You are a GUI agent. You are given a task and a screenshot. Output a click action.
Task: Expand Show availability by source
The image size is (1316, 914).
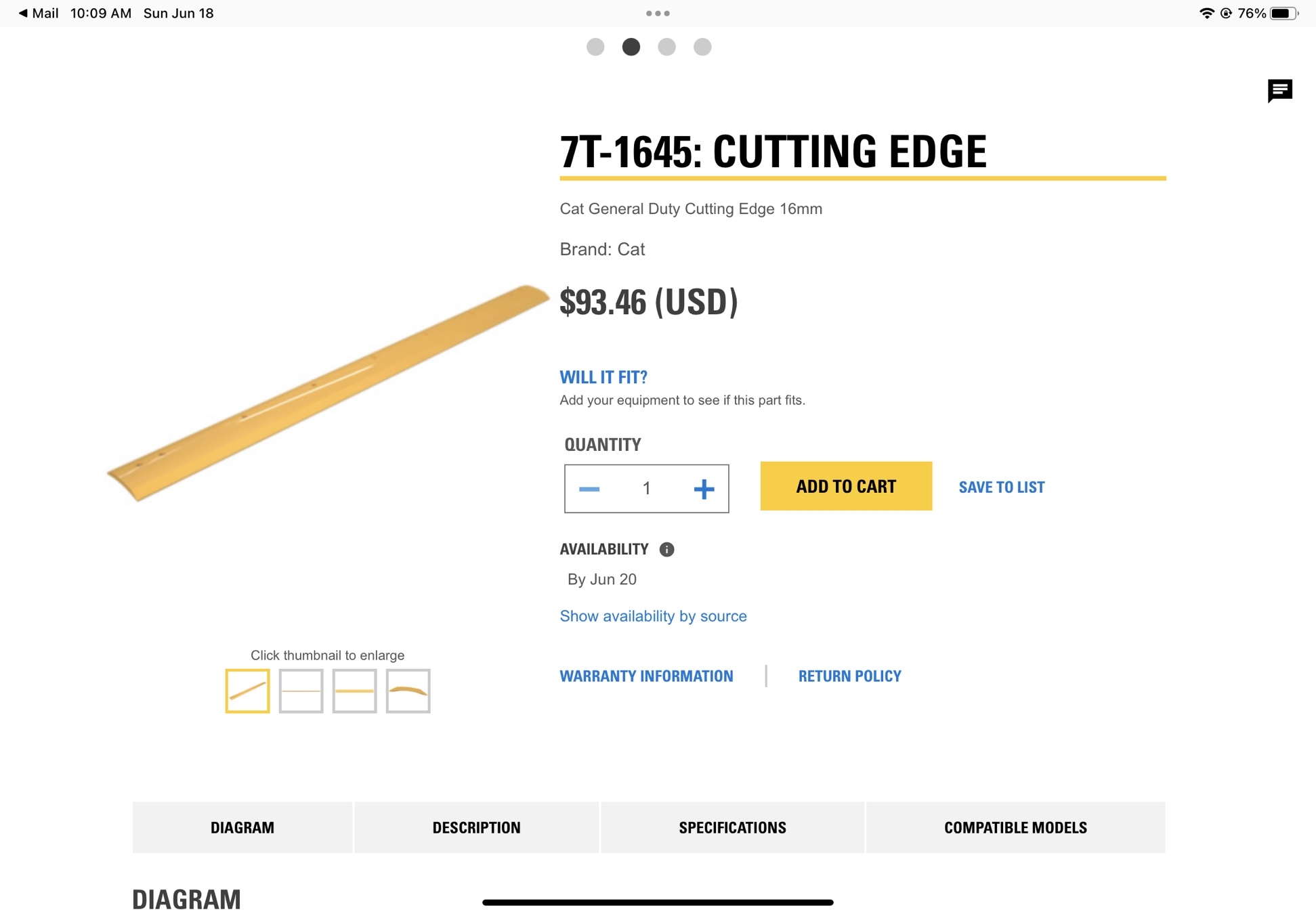tap(653, 616)
